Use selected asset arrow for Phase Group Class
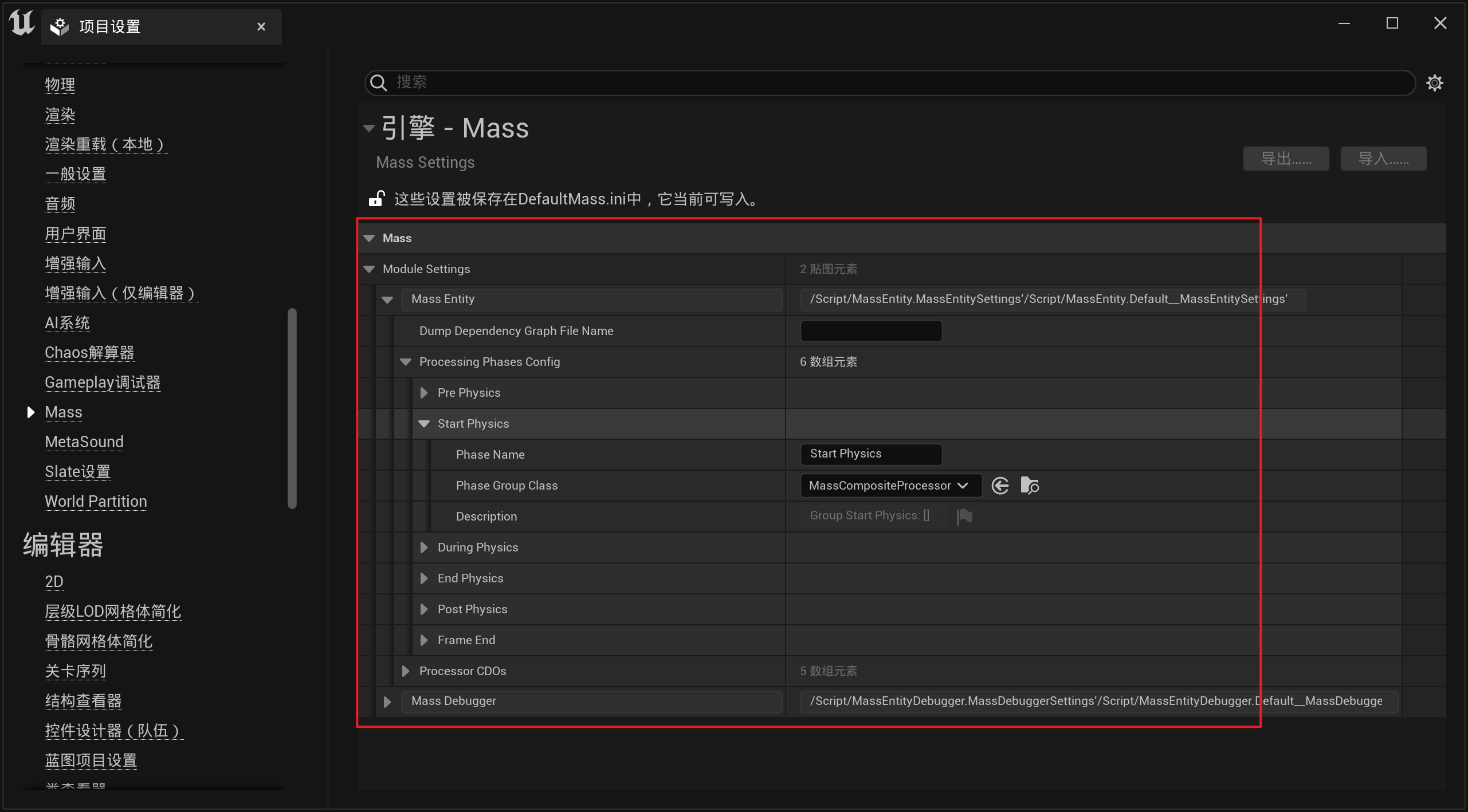Image resolution: width=1468 pixels, height=812 pixels. (1000, 486)
